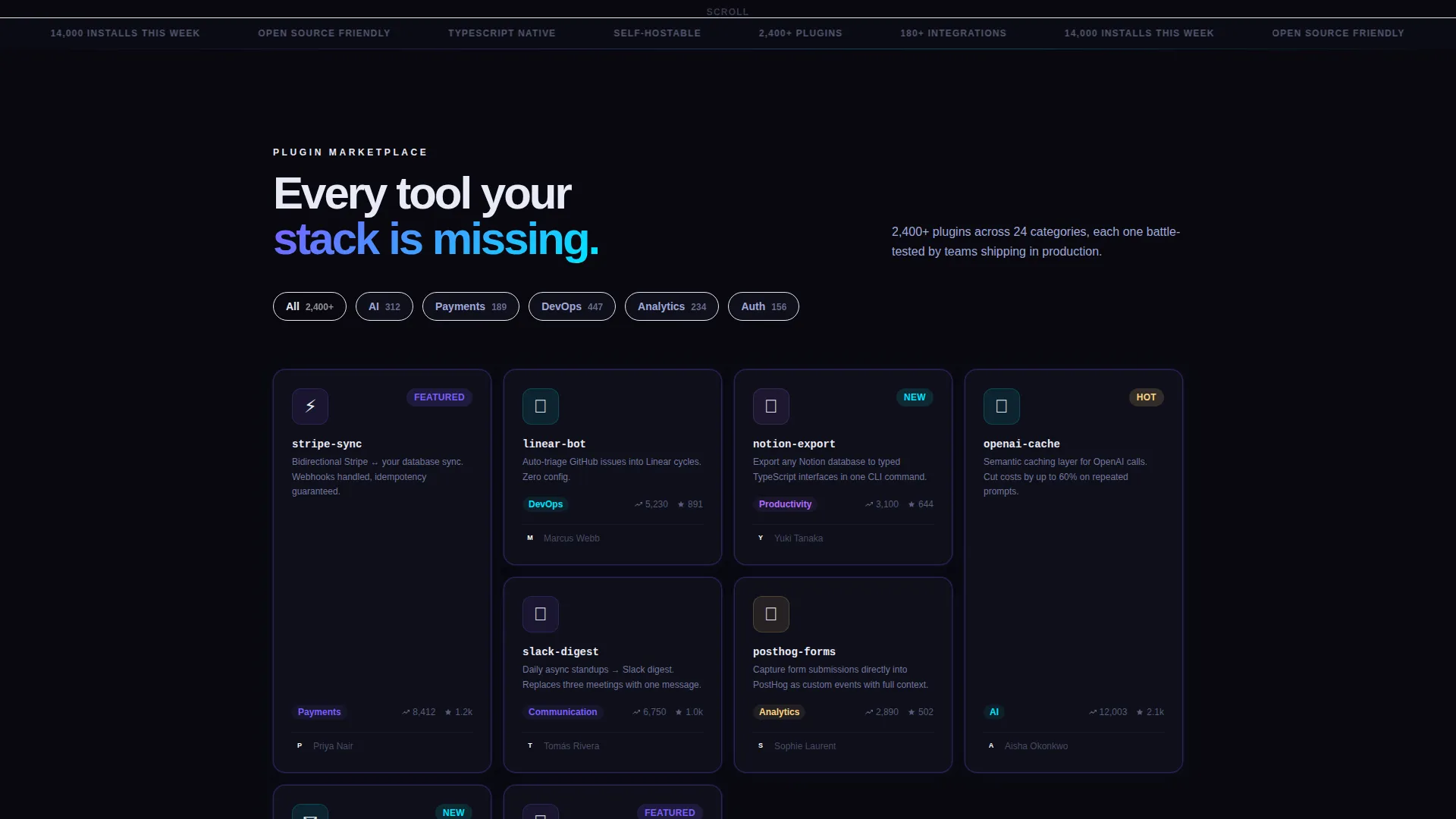1456x819 pixels.
Task: Click author name Marcus Webb
Action: click(572, 538)
